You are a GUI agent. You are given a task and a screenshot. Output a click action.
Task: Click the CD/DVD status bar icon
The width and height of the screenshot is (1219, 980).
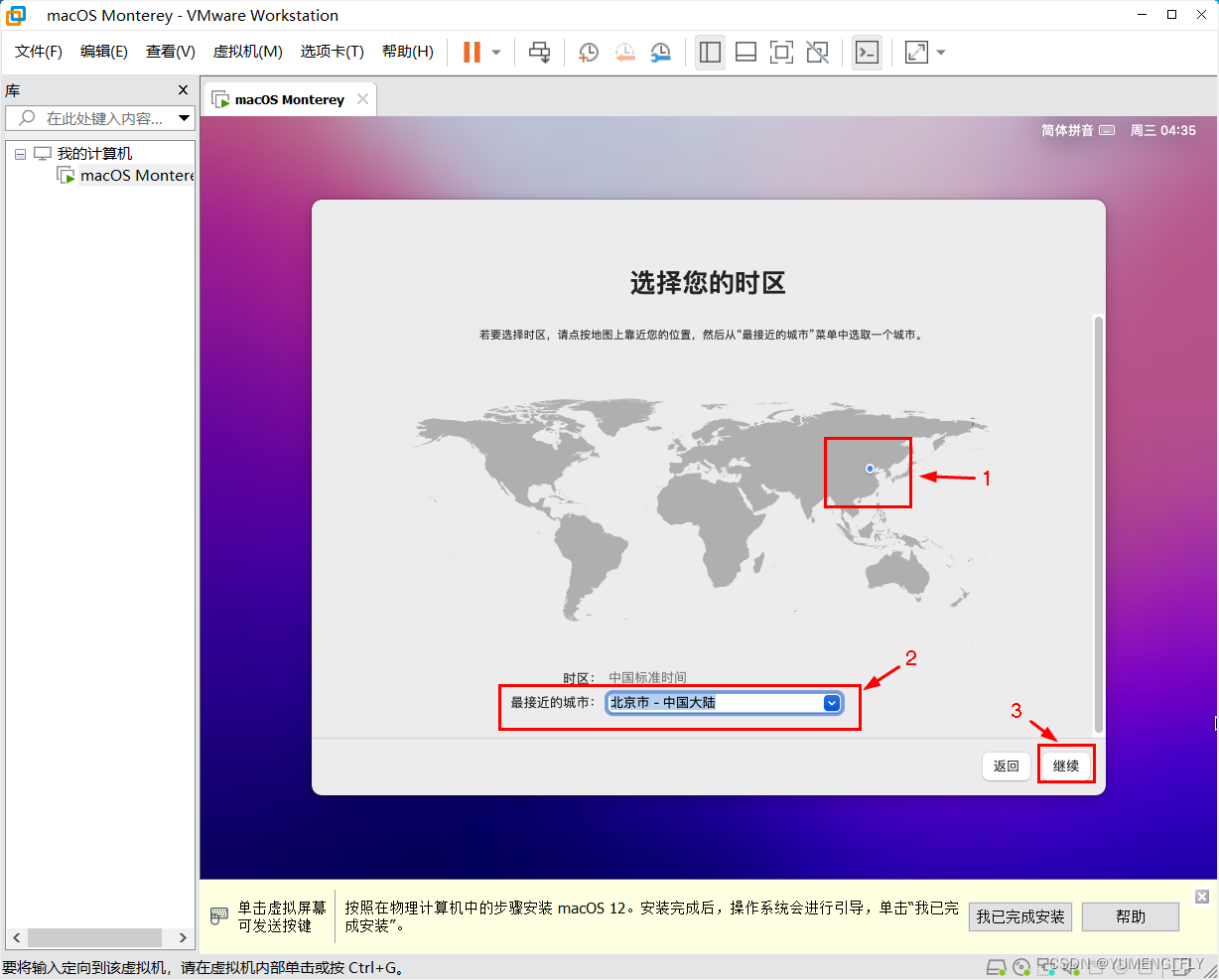(1022, 967)
